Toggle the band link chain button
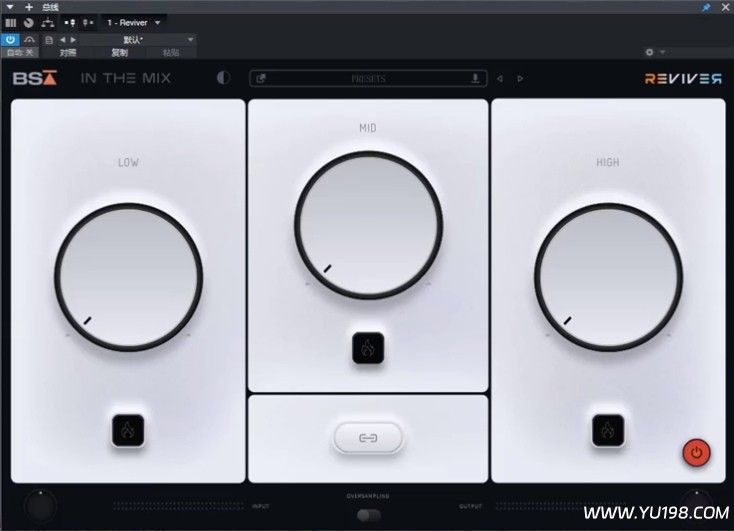734x531 pixels. [368, 438]
